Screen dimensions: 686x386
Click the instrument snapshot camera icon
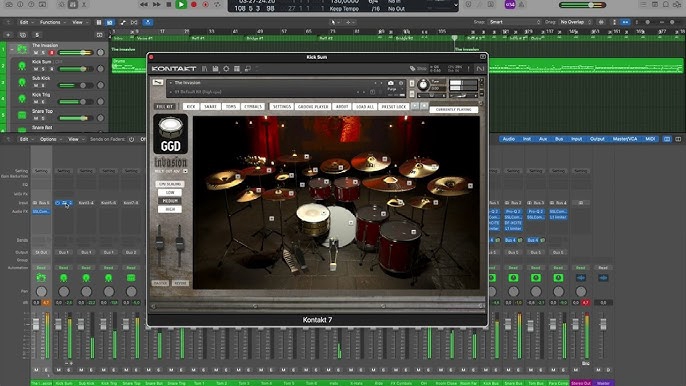coord(391,83)
